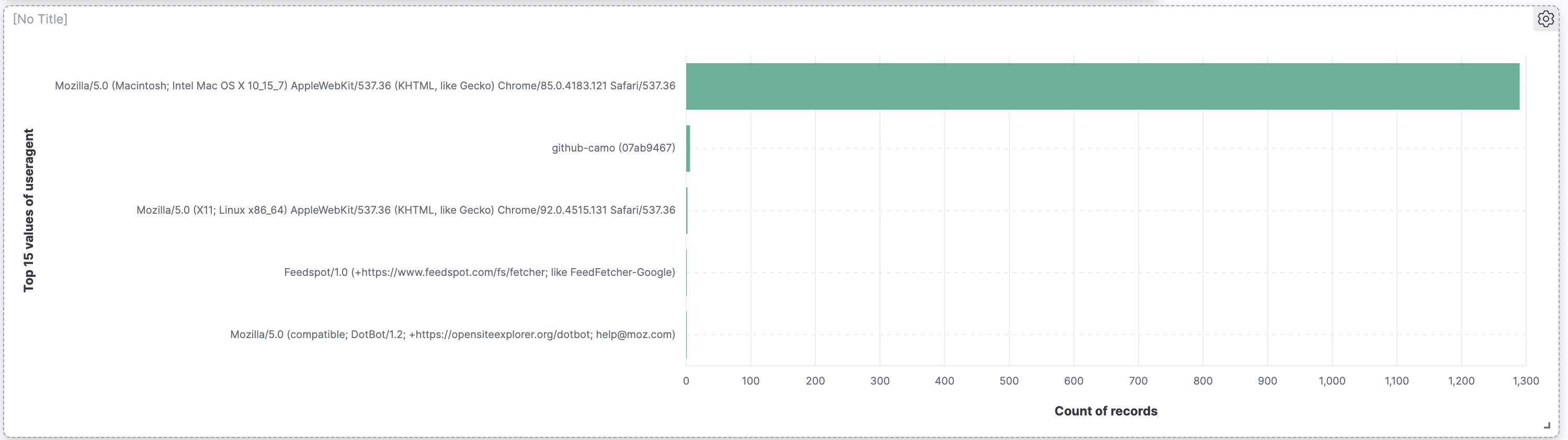Click the github-camo (07ab9467) label
The width and height of the screenshot is (1568, 440).
coord(613,148)
